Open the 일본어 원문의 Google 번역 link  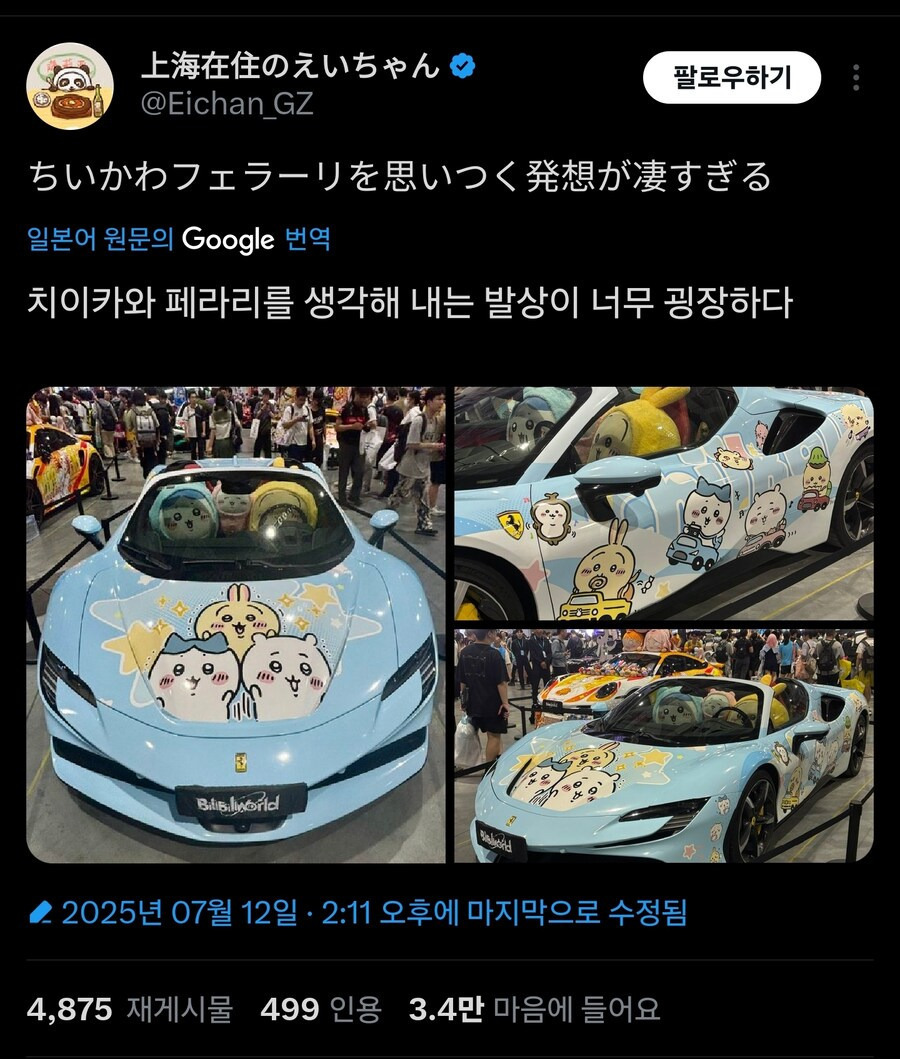[179, 239]
